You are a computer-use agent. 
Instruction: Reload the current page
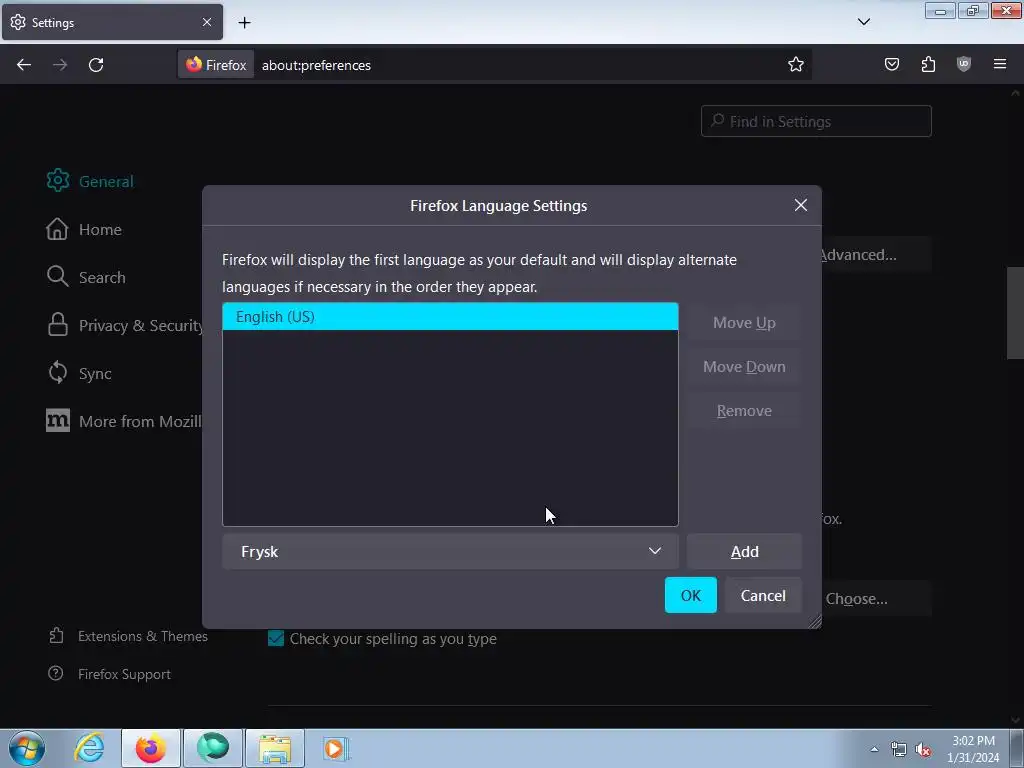click(x=96, y=65)
